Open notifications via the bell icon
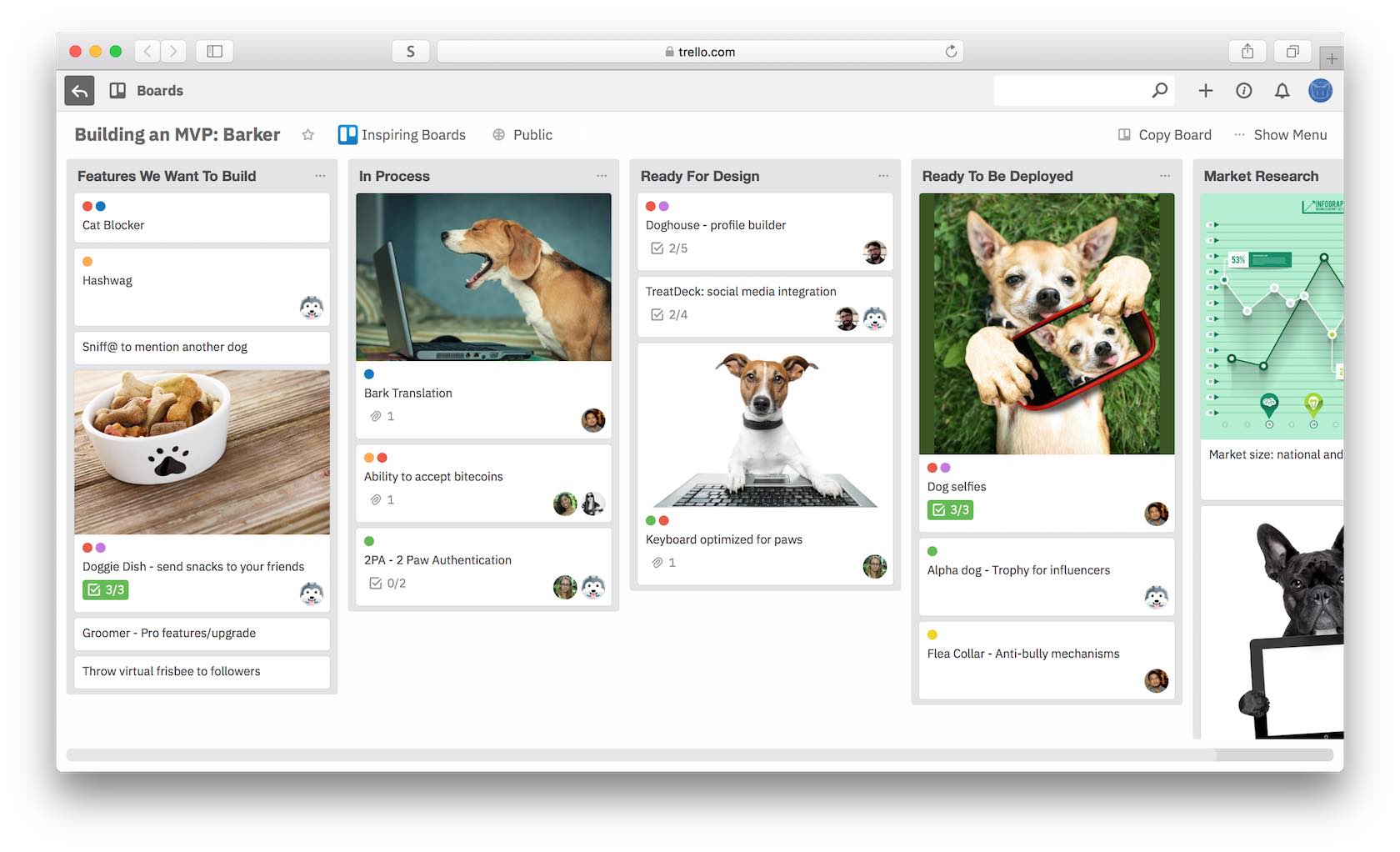1400x852 pixels. [1282, 91]
